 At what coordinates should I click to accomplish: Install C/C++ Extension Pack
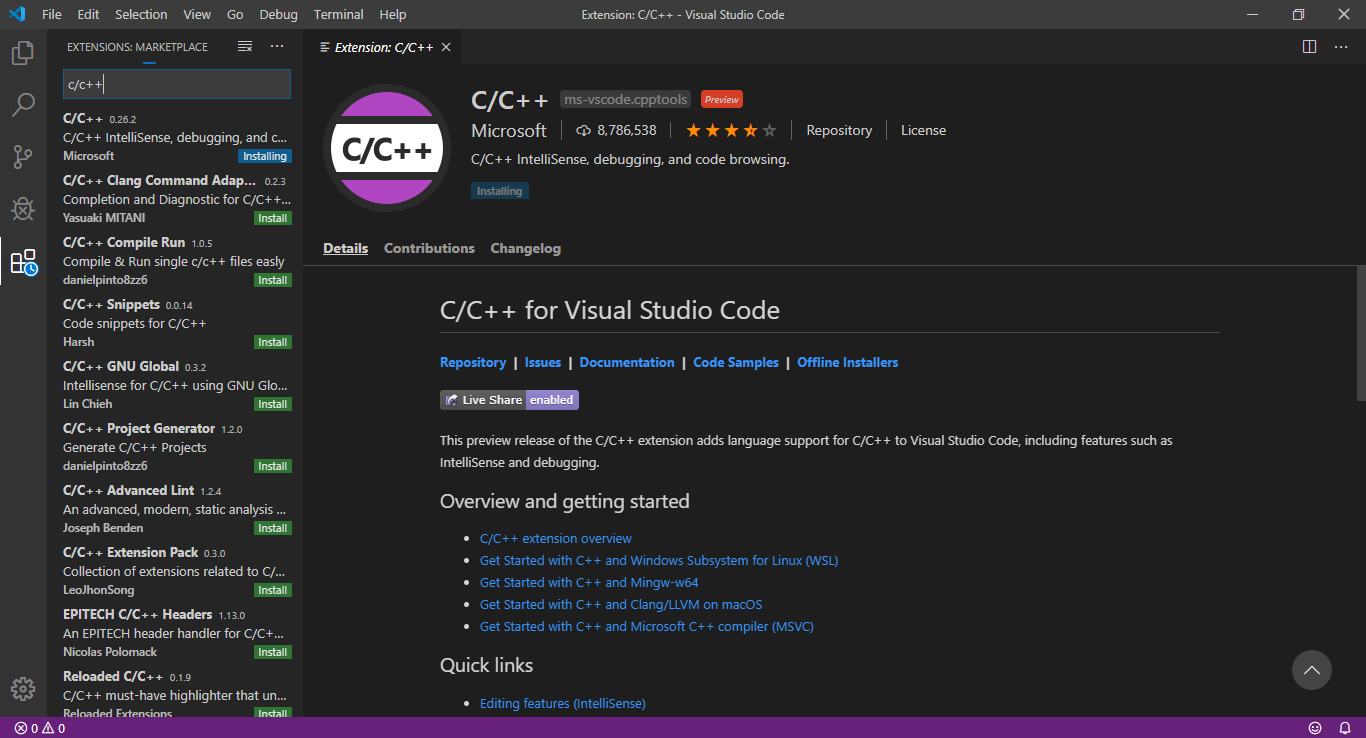pyautogui.click(x=272, y=590)
